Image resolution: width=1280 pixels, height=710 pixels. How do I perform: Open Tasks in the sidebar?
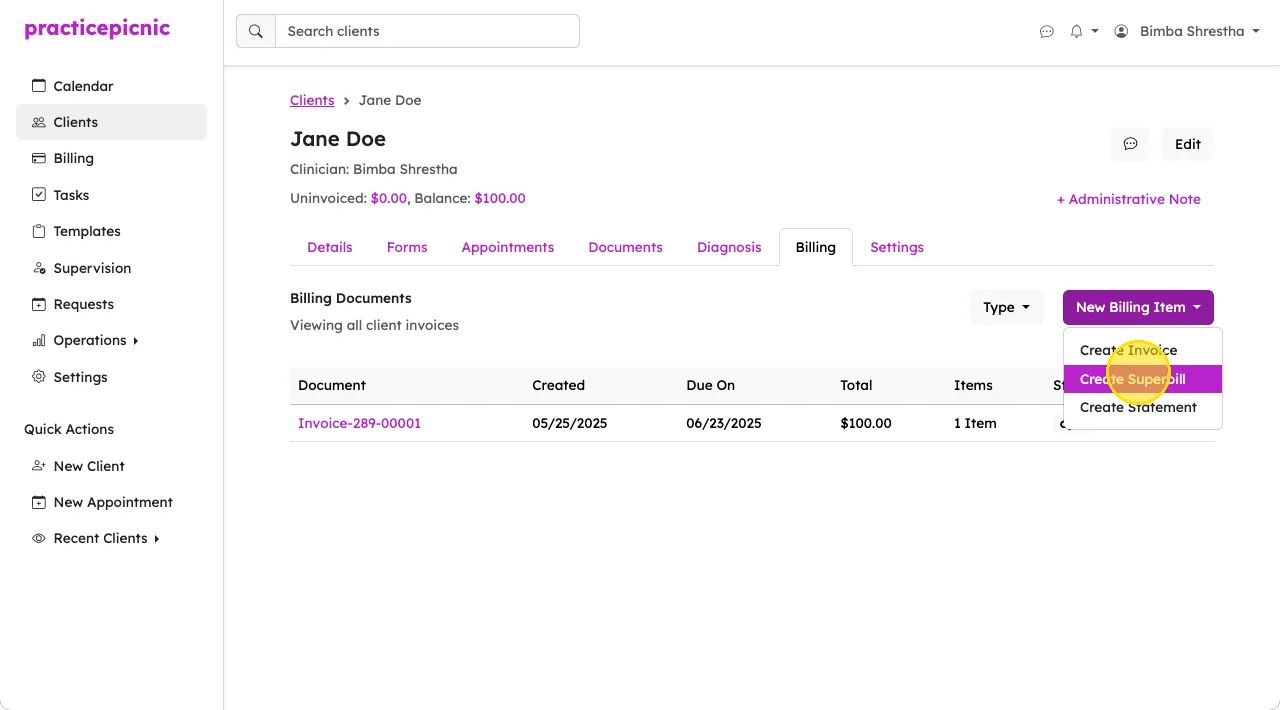[112, 195]
